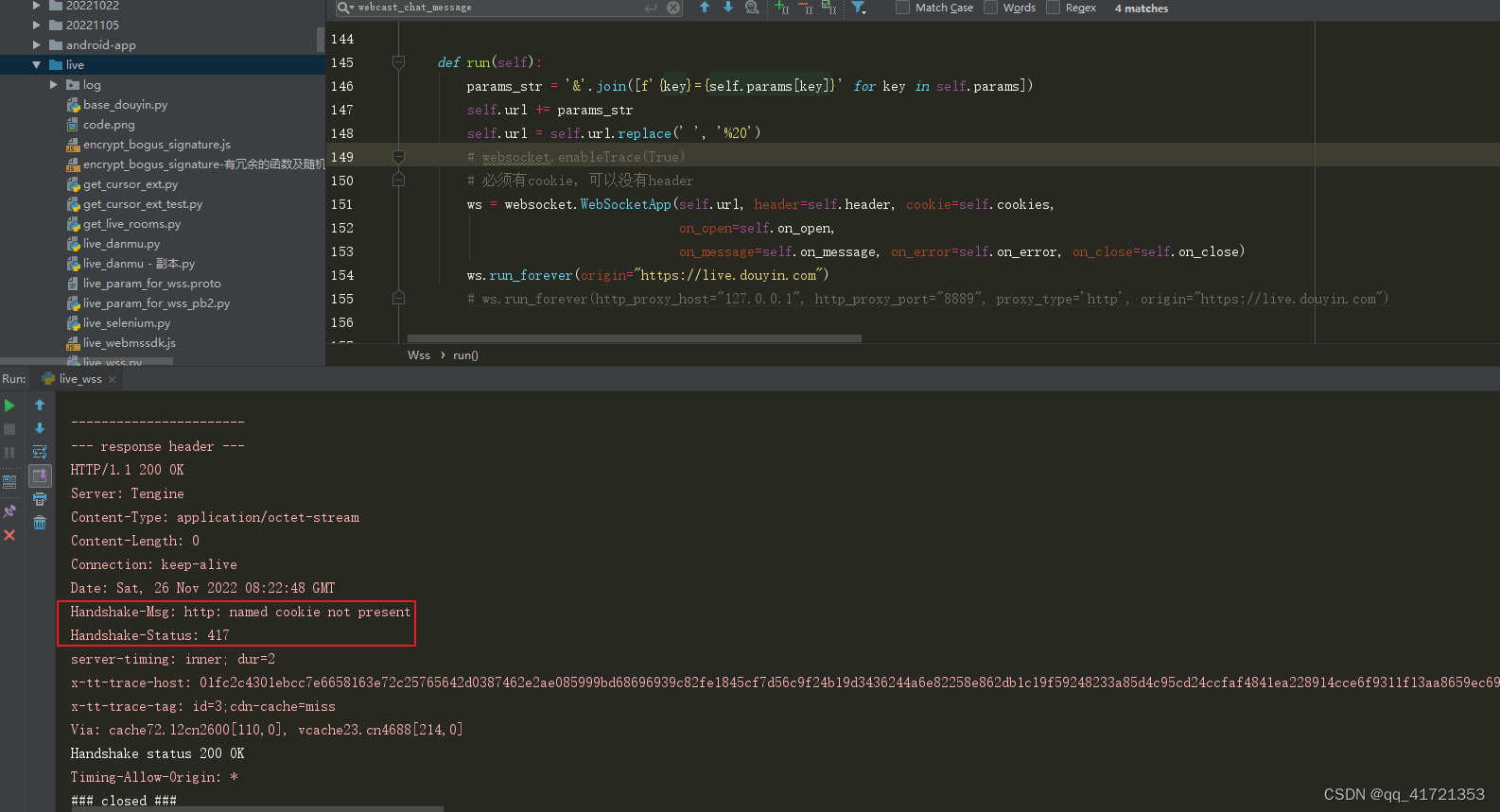The width and height of the screenshot is (1500, 812).
Task: Click the project tree vertical scrollbar
Action: [321, 40]
